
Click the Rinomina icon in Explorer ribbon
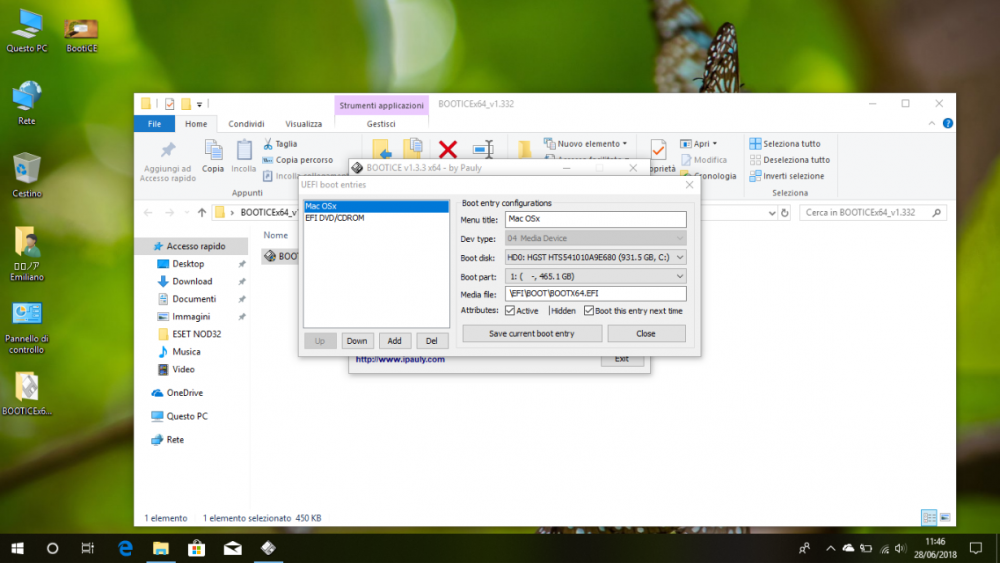pyautogui.click(x=483, y=149)
